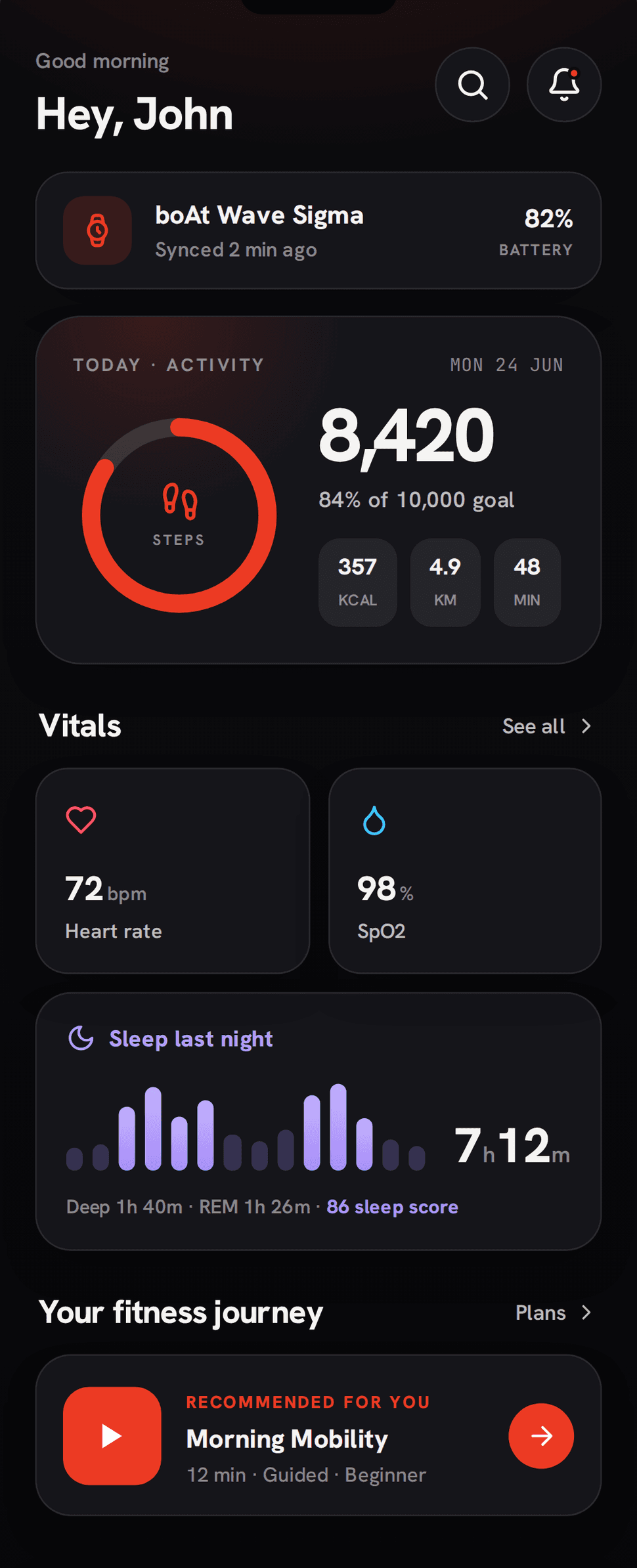Expand Vitals using the See all chevron
Image resolution: width=637 pixels, height=1568 pixels.
tap(586, 726)
